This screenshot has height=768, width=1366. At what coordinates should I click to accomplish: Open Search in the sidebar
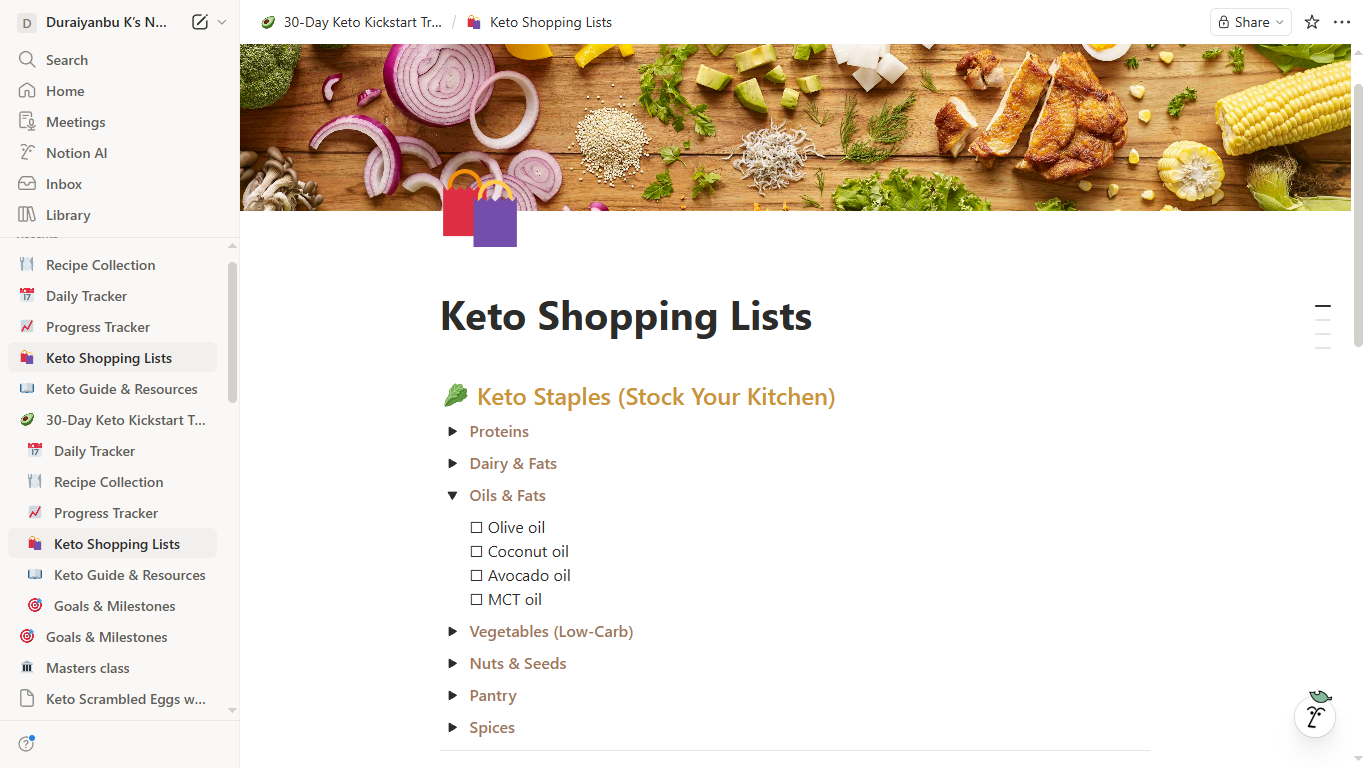click(66, 60)
